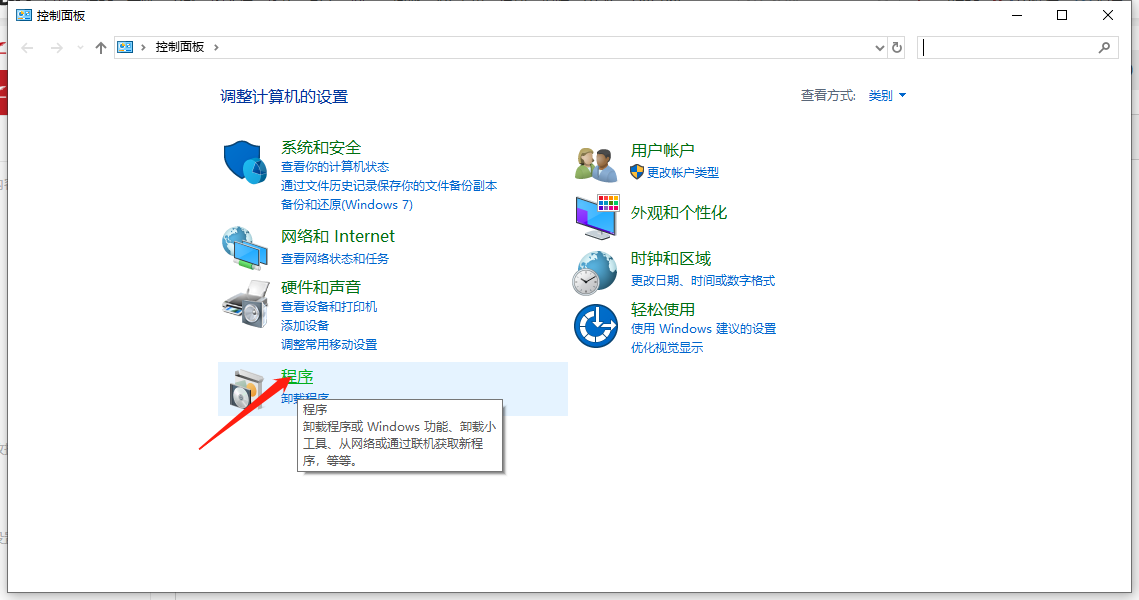Open the Clock and Region globe icon
Viewport: 1139px width, 600px height.
click(x=595, y=273)
